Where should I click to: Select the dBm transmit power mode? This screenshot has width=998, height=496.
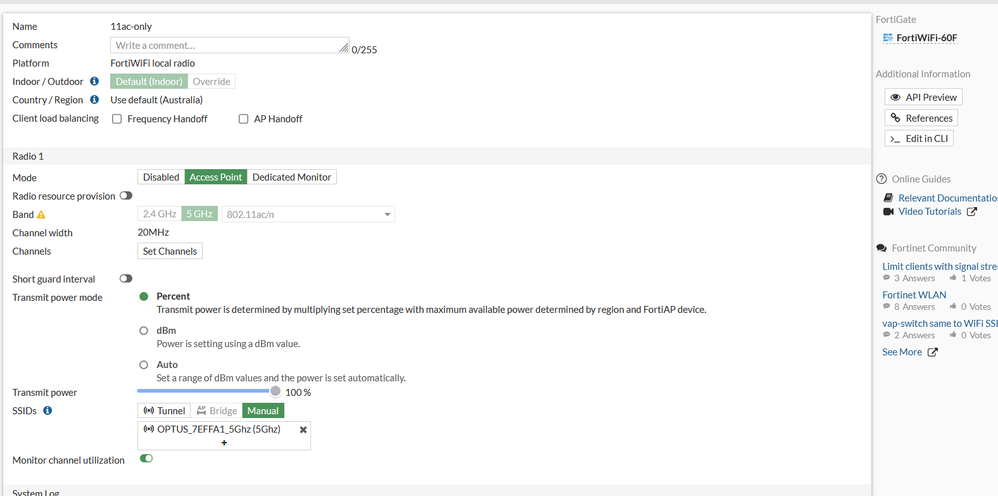pos(144,331)
